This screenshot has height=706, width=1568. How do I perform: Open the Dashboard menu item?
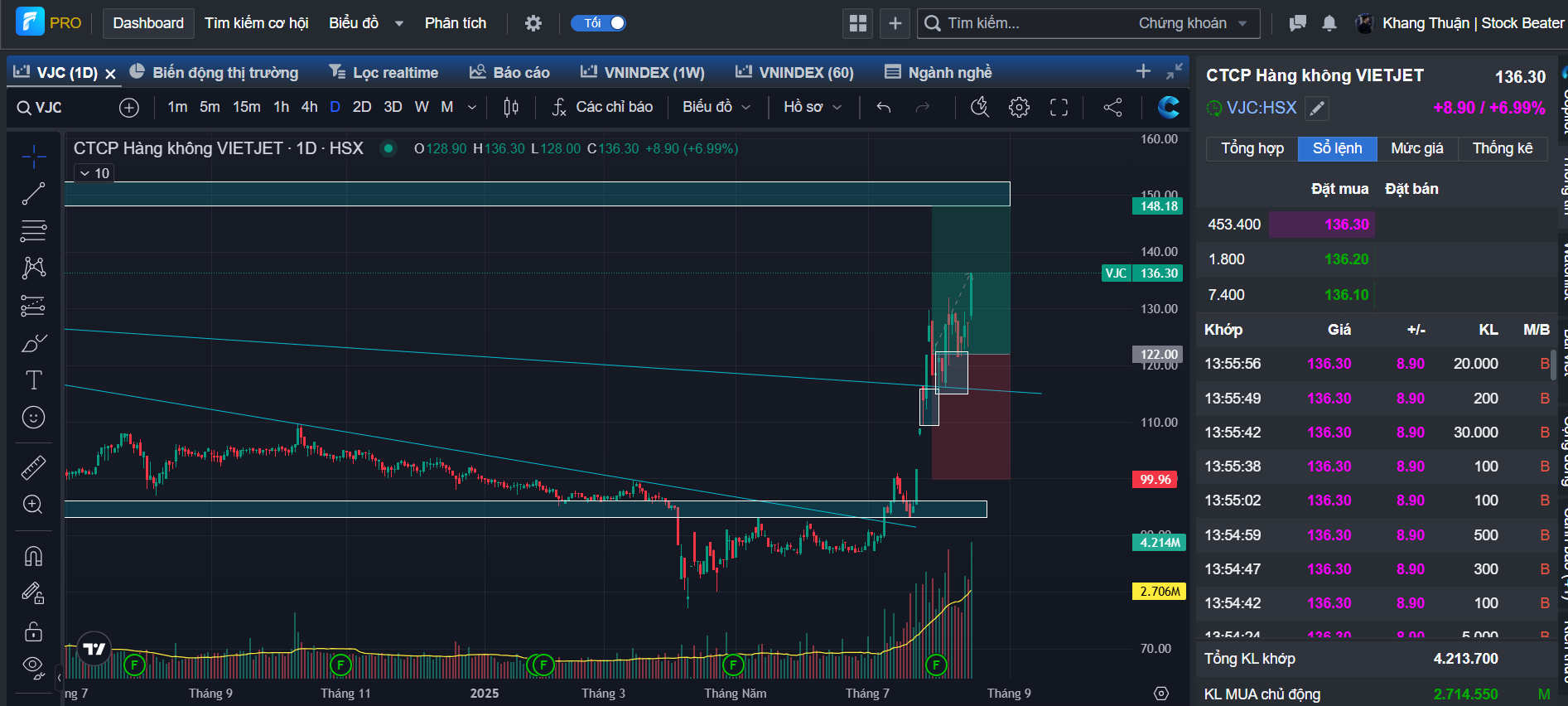pyautogui.click(x=148, y=23)
